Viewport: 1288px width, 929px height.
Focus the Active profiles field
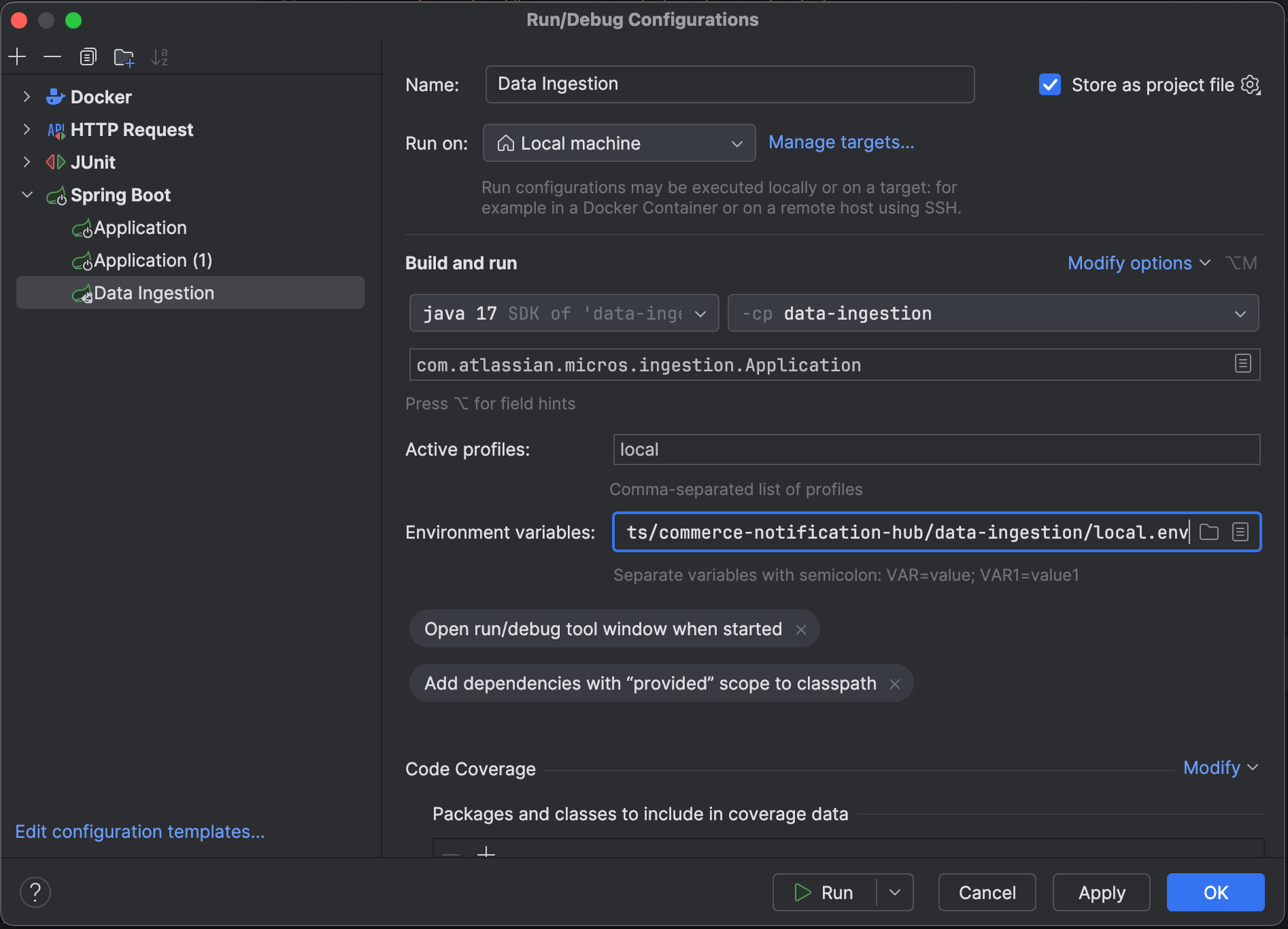936,450
